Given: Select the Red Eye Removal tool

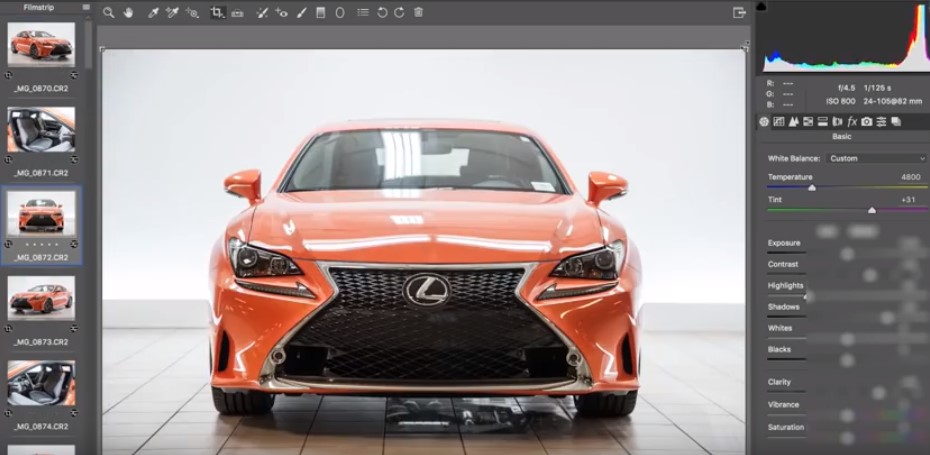Looking at the screenshot, I should [x=281, y=12].
